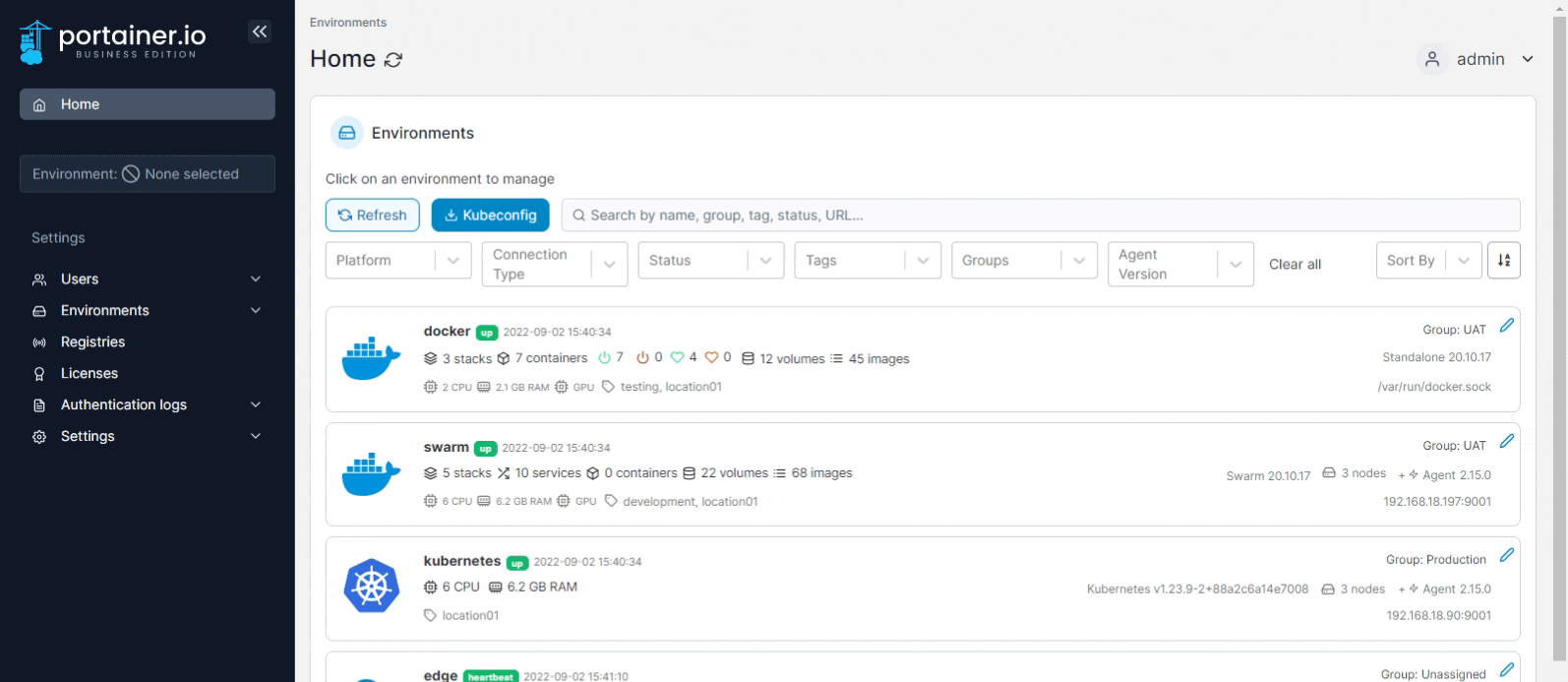Screen dimensions: 1568x682
Task: Open Registries in the sidebar
Action: [92, 342]
